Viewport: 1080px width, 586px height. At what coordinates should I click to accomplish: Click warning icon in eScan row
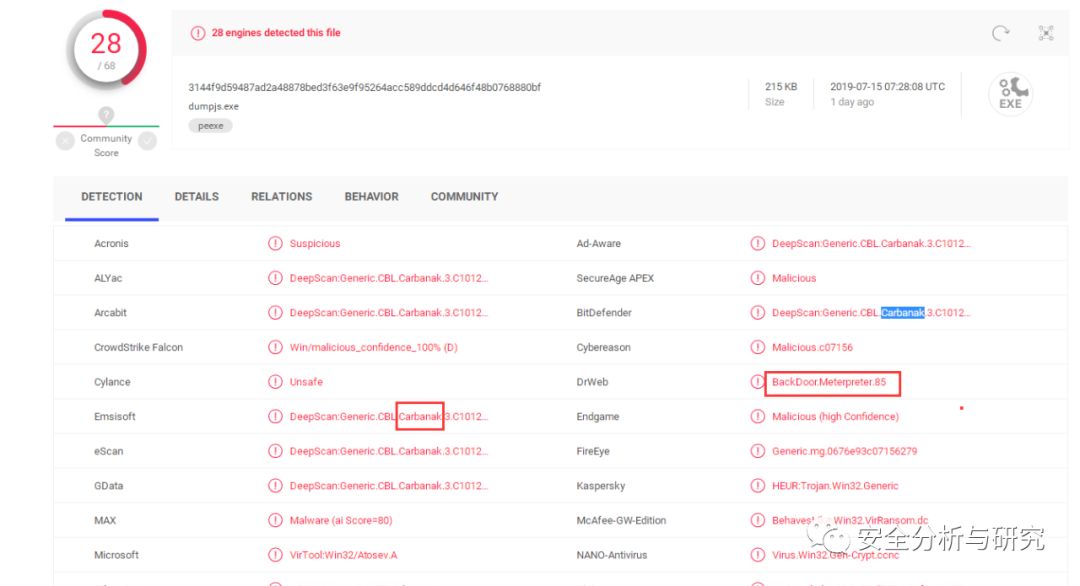(x=276, y=451)
